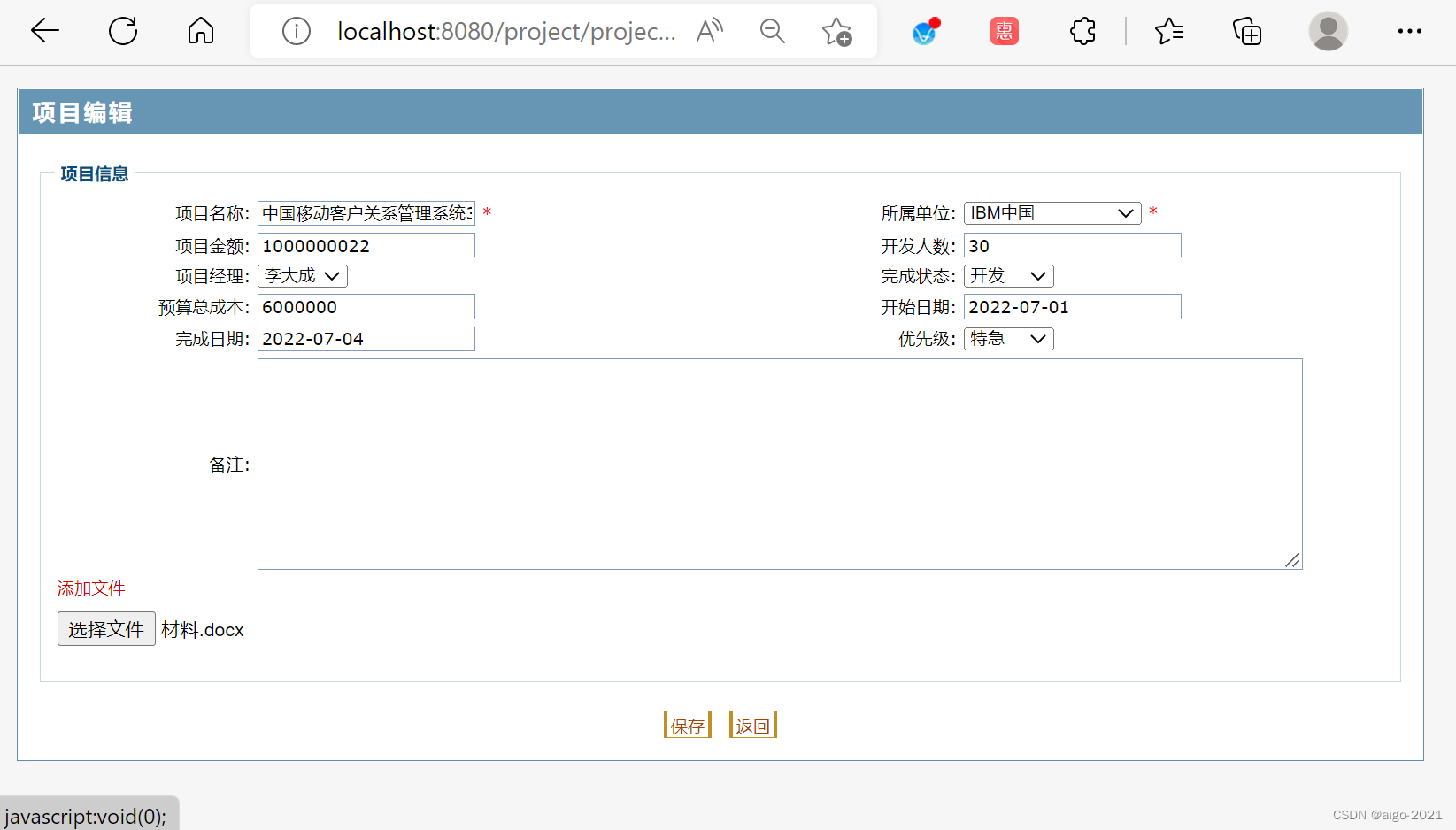Screen dimensions: 1456x830
Task: Click the 项目编辑 page header title
Action: click(82, 112)
